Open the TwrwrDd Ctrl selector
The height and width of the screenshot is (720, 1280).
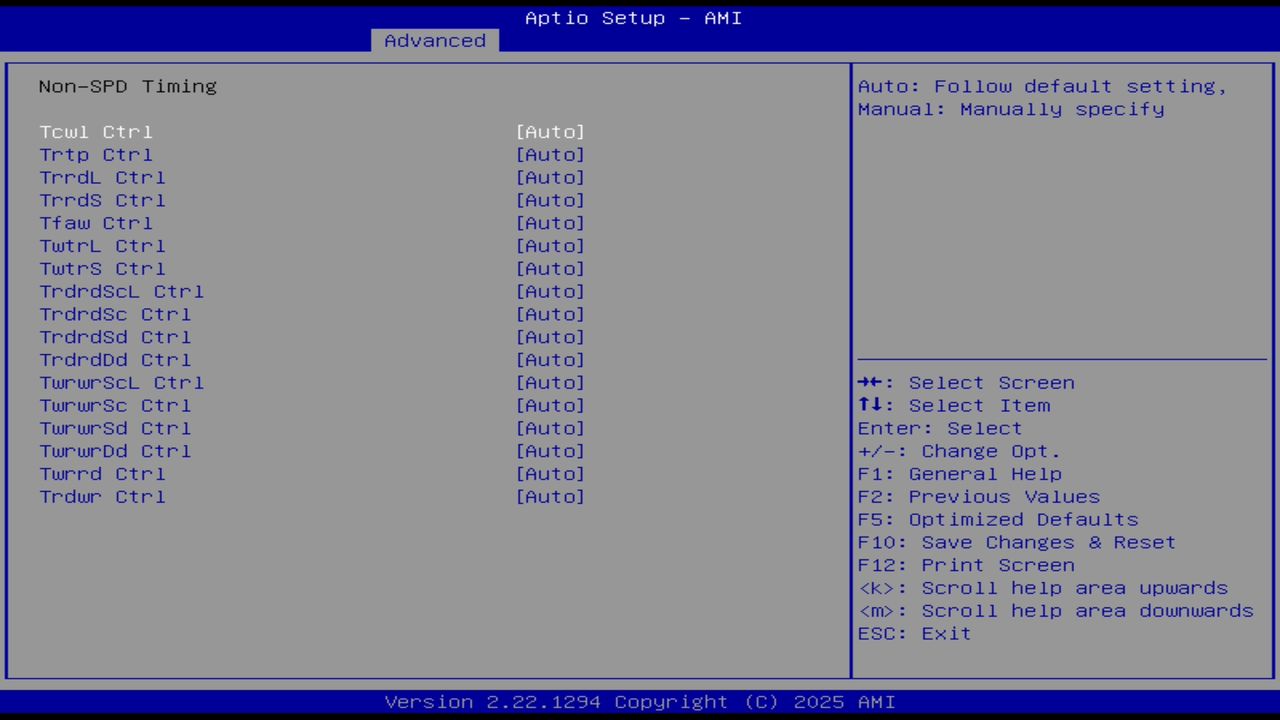point(550,450)
